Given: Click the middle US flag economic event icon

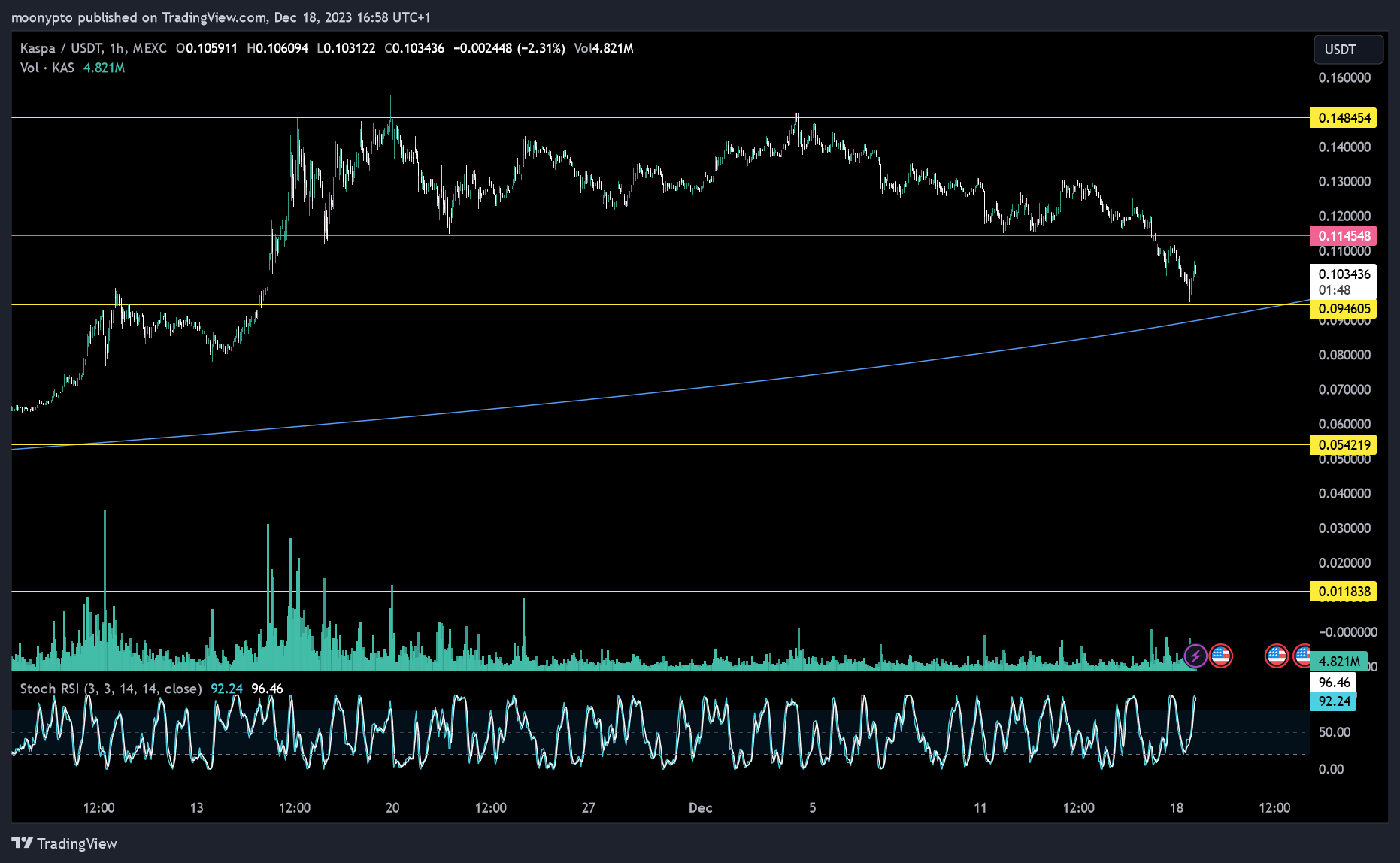Looking at the screenshot, I should click(x=1276, y=656).
